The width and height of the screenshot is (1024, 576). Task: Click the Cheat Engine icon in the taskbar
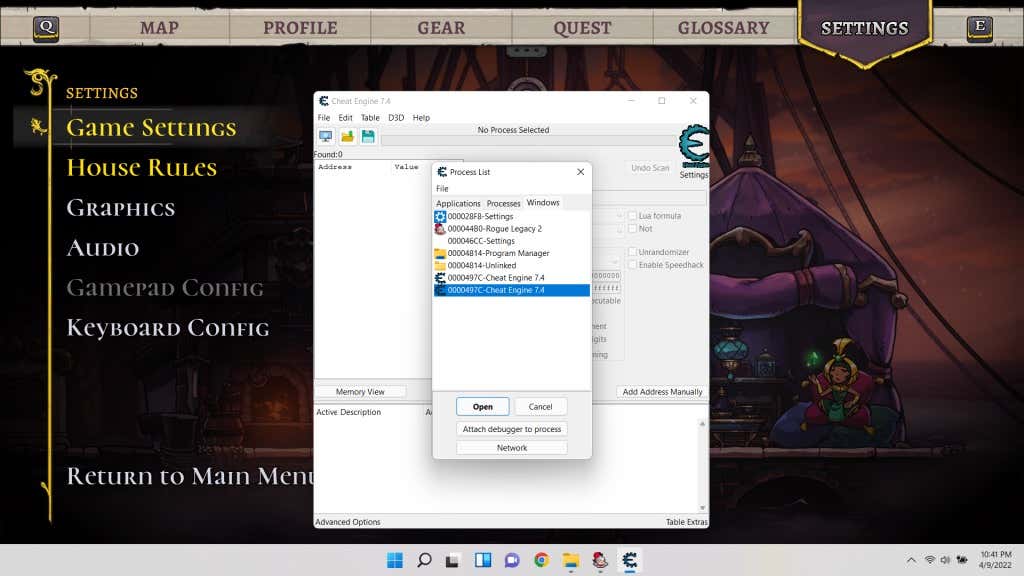pyautogui.click(x=628, y=559)
